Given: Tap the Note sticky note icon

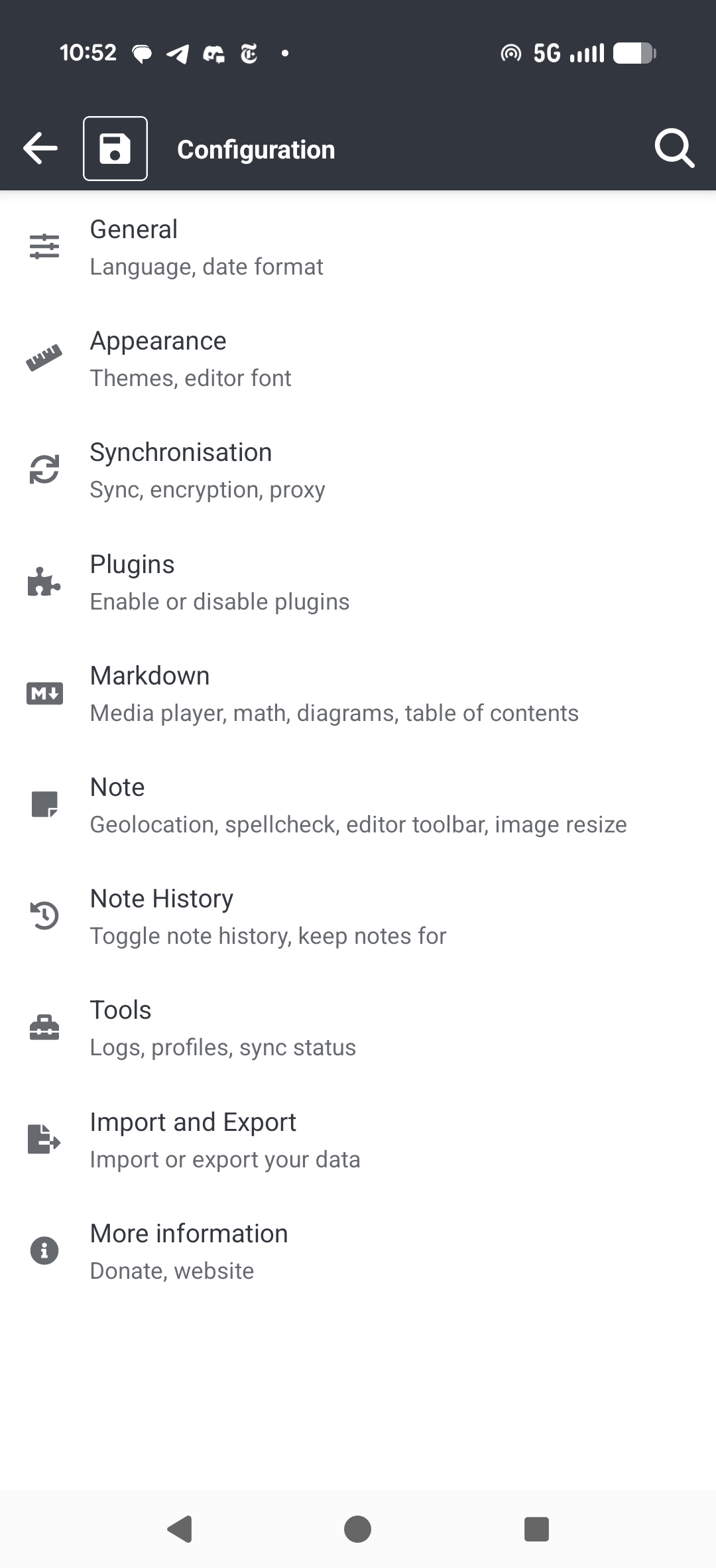Looking at the screenshot, I should click(44, 805).
